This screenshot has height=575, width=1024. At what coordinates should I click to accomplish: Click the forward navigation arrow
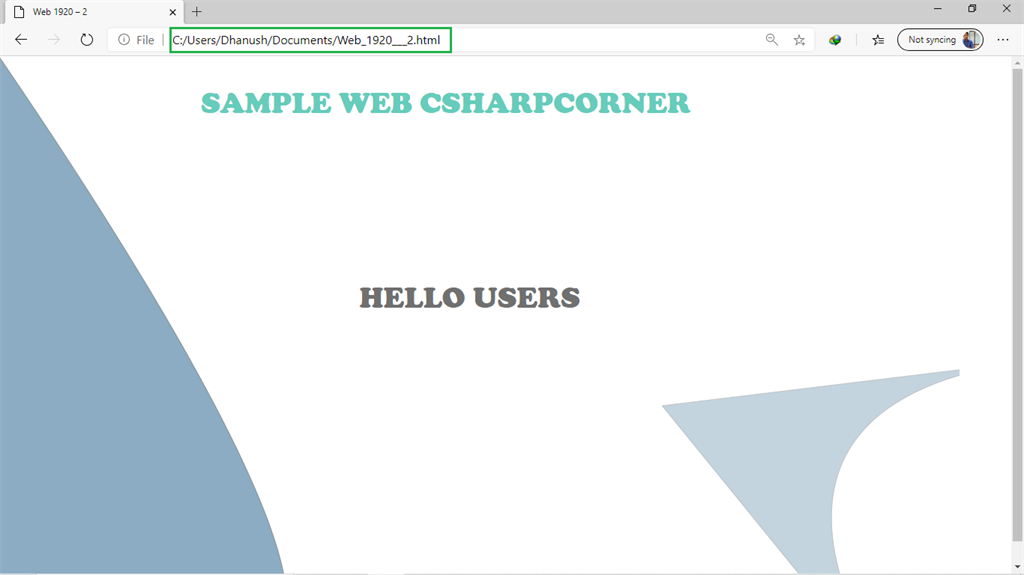tap(54, 40)
